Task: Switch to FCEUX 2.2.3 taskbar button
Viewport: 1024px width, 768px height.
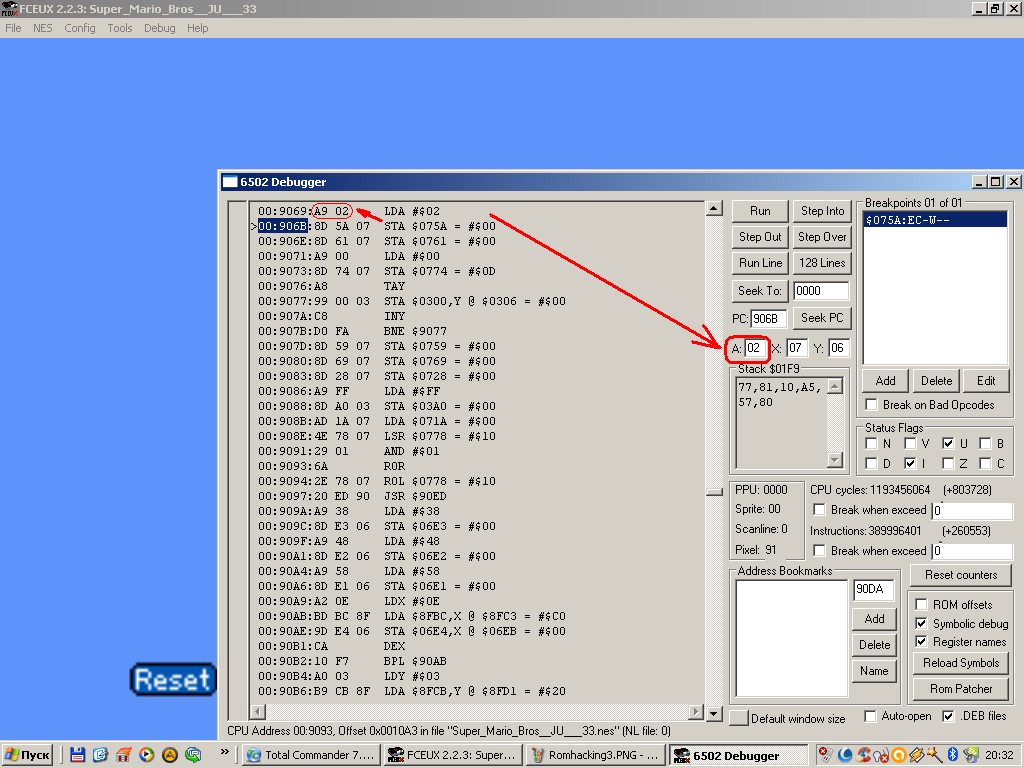Action: [x=453, y=755]
